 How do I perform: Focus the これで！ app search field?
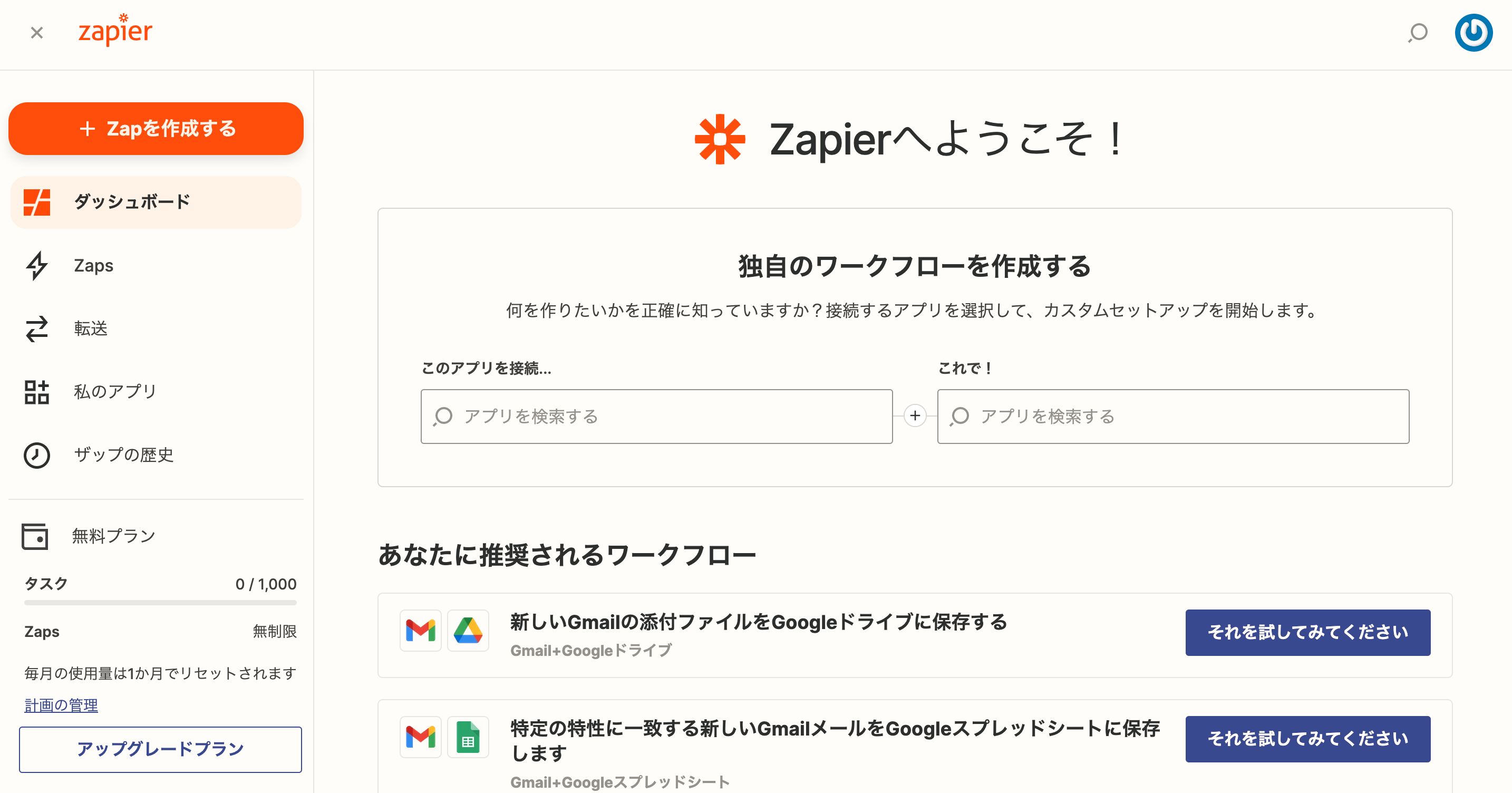(1172, 416)
